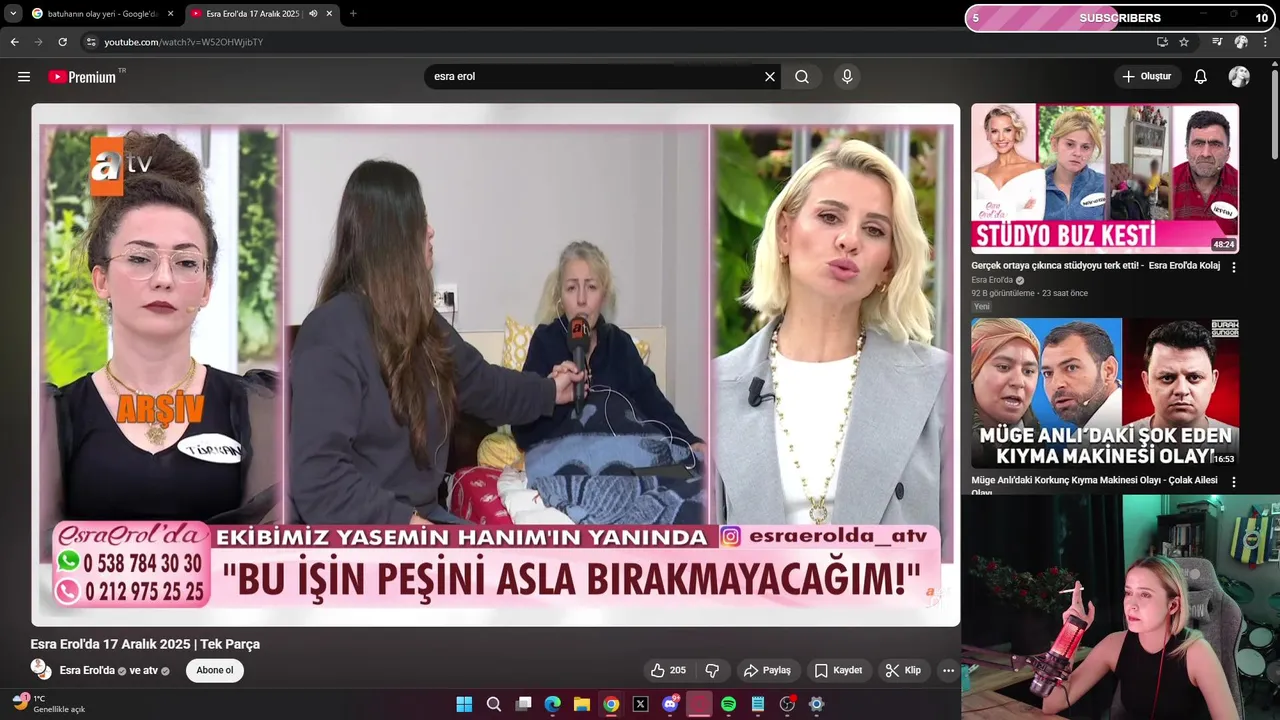Run search with the magnifier button
Image resolution: width=1280 pixels, height=720 pixels.
tap(802, 77)
